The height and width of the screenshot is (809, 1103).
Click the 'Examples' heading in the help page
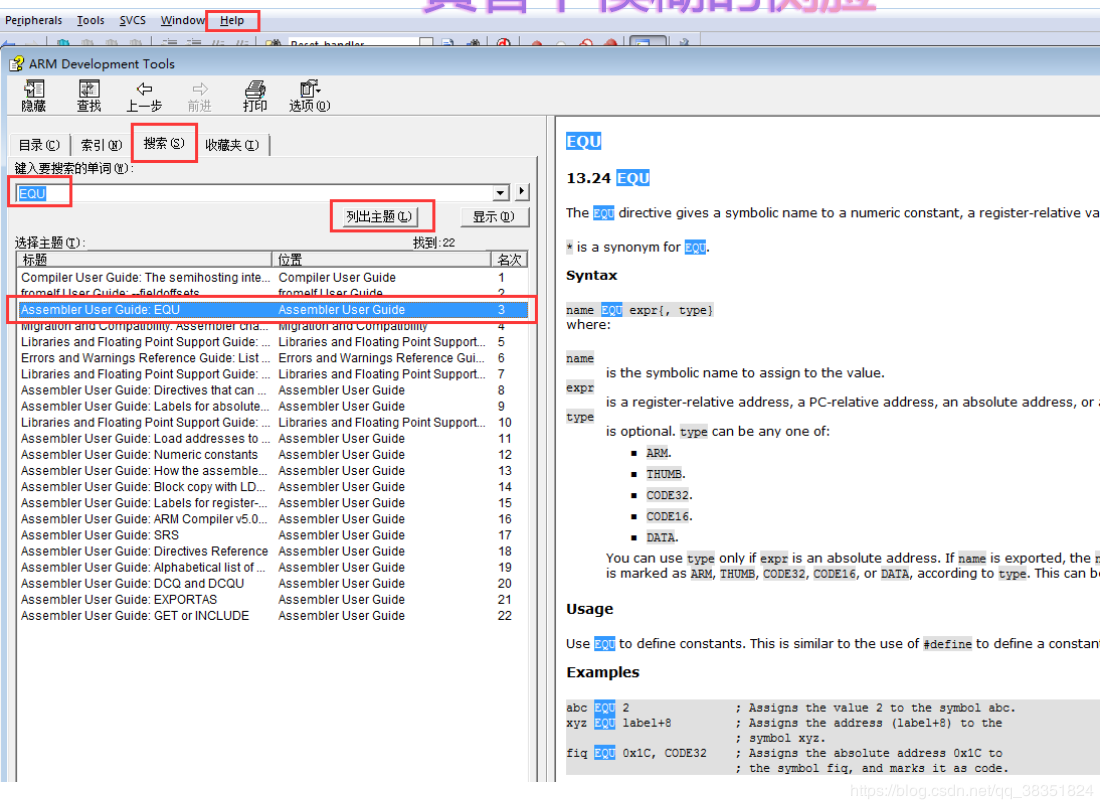pos(603,673)
